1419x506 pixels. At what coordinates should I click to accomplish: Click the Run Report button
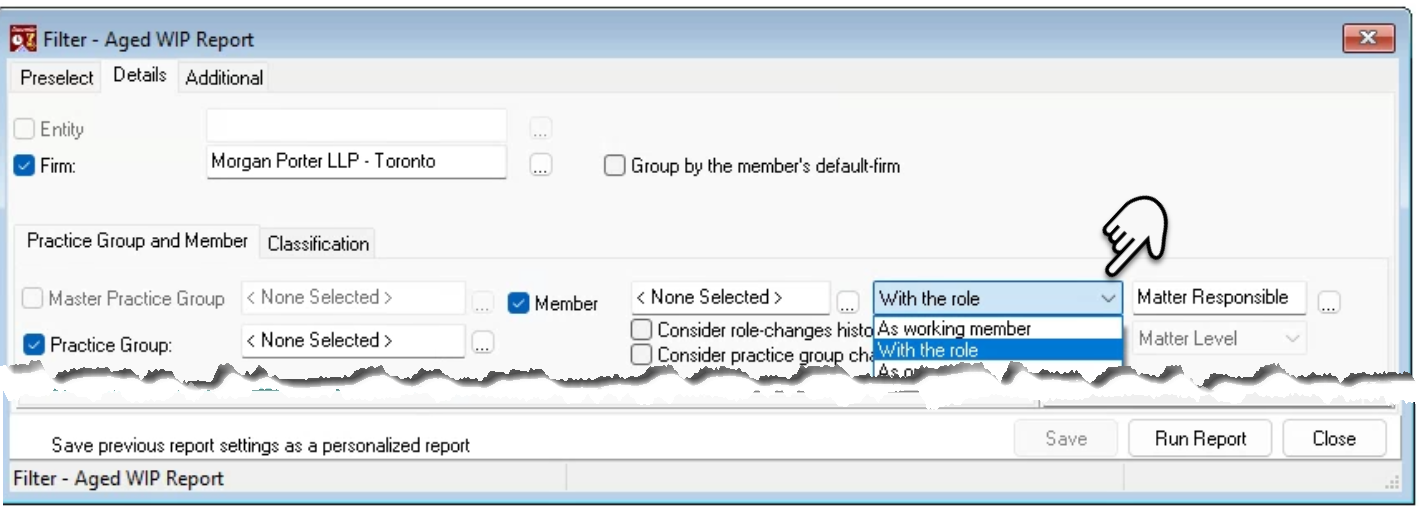(1200, 438)
